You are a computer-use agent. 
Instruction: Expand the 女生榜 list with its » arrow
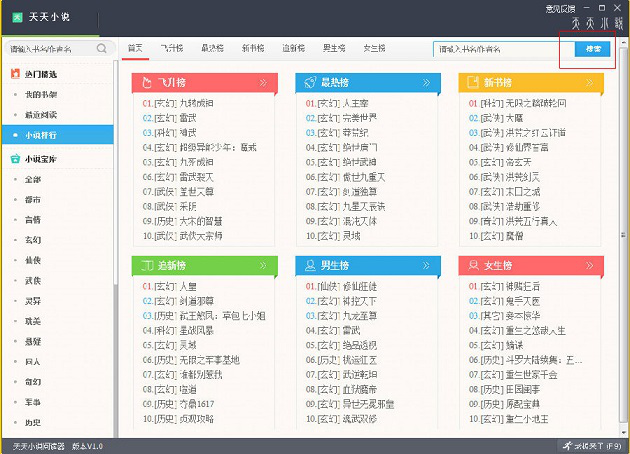pyautogui.click(x=589, y=266)
